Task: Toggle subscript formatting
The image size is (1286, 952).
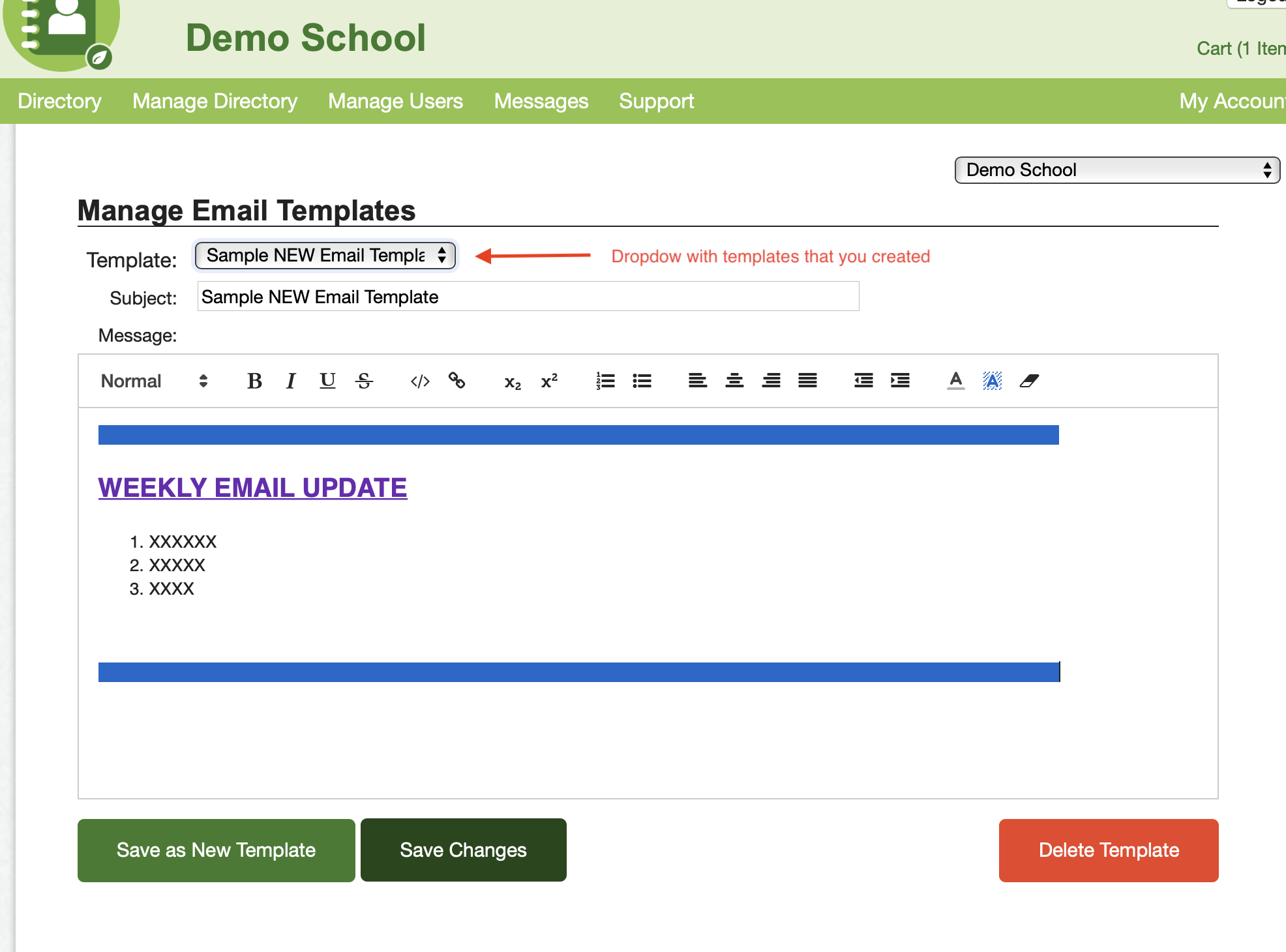Action: click(513, 381)
